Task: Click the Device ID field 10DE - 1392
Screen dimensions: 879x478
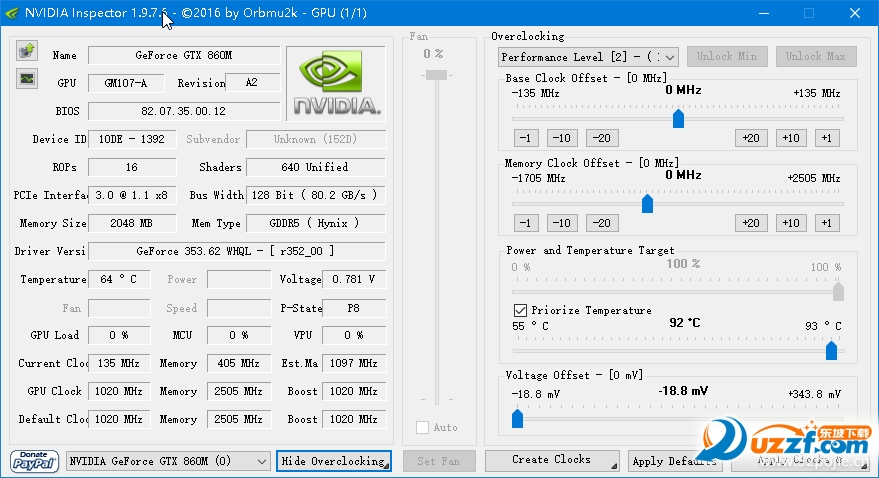Action: [132, 139]
